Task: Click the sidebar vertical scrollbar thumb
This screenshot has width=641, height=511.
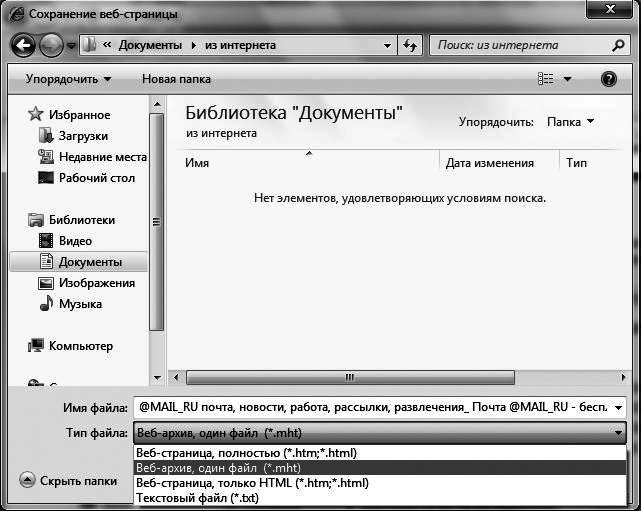Action: click(157, 222)
